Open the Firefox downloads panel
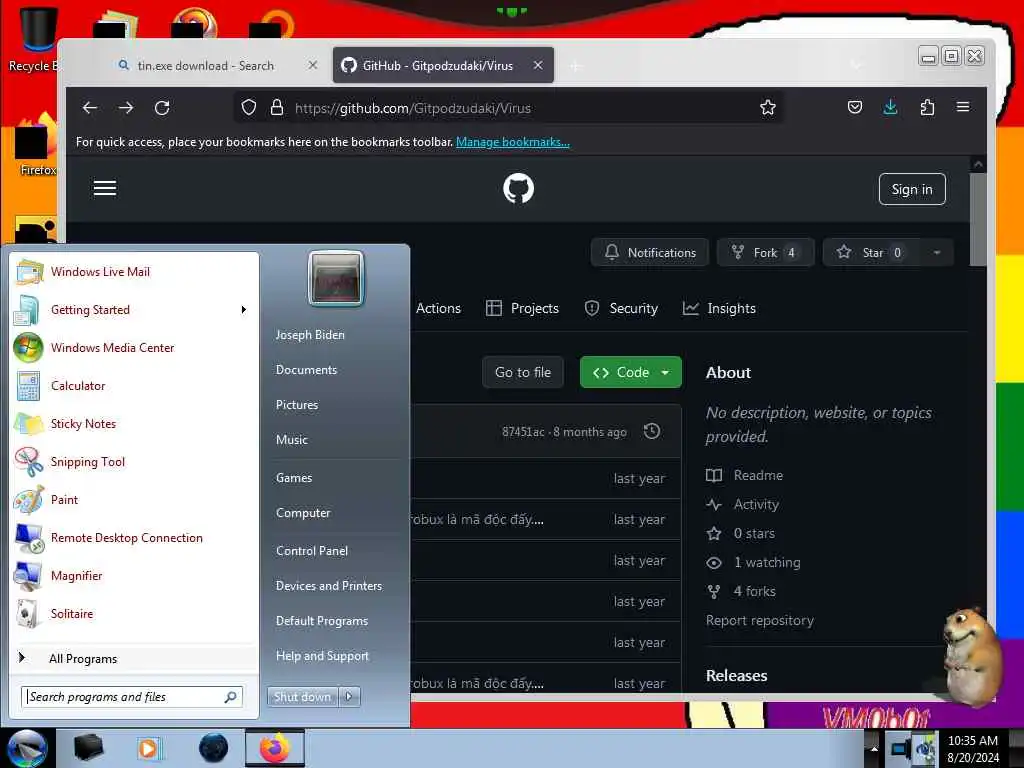 coord(890,107)
